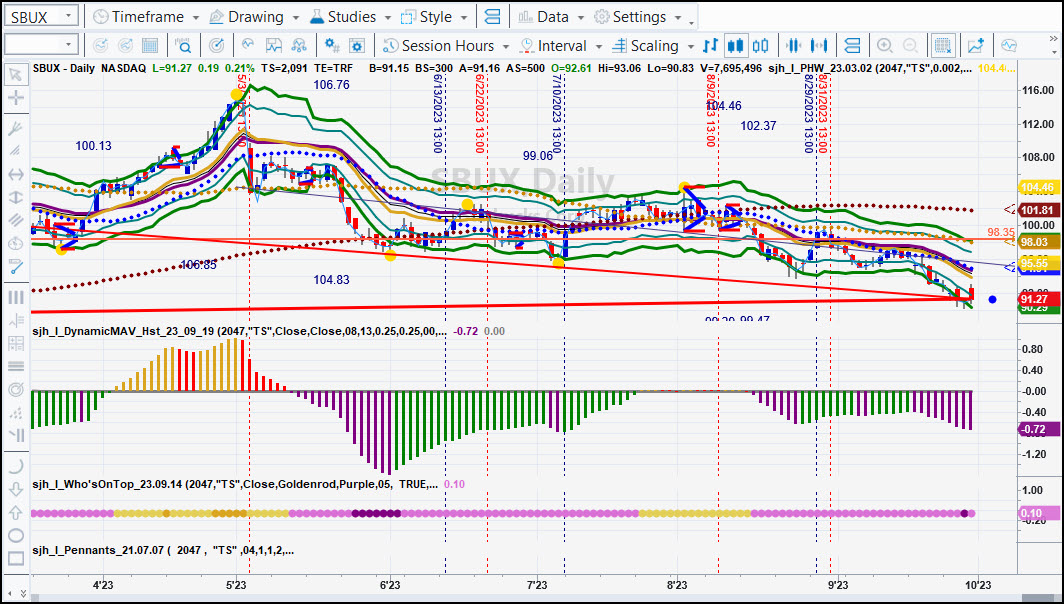This screenshot has width=1064, height=604.
Task: Click the target with arrow toolbar icon
Action: point(216,45)
